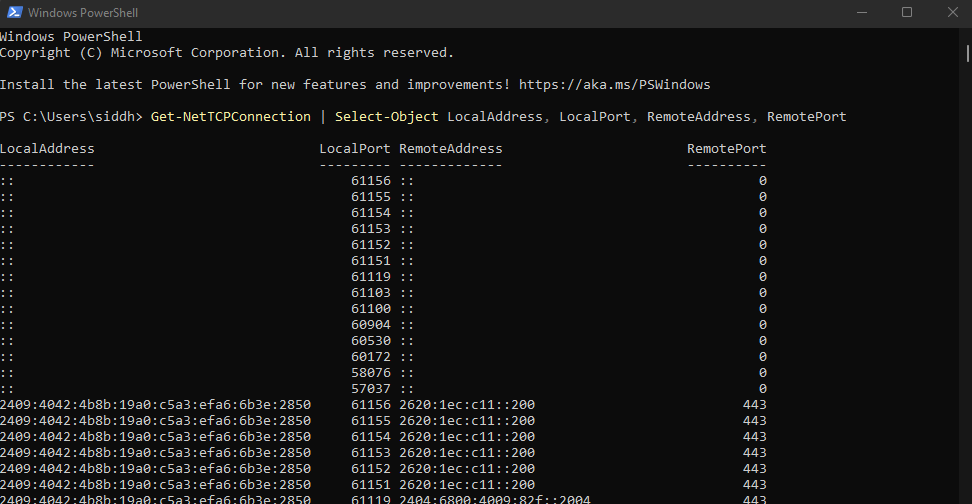Screen dimensions: 972x504
Task: Click port 61153 in the row with remote port 443
Action: point(371,453)
